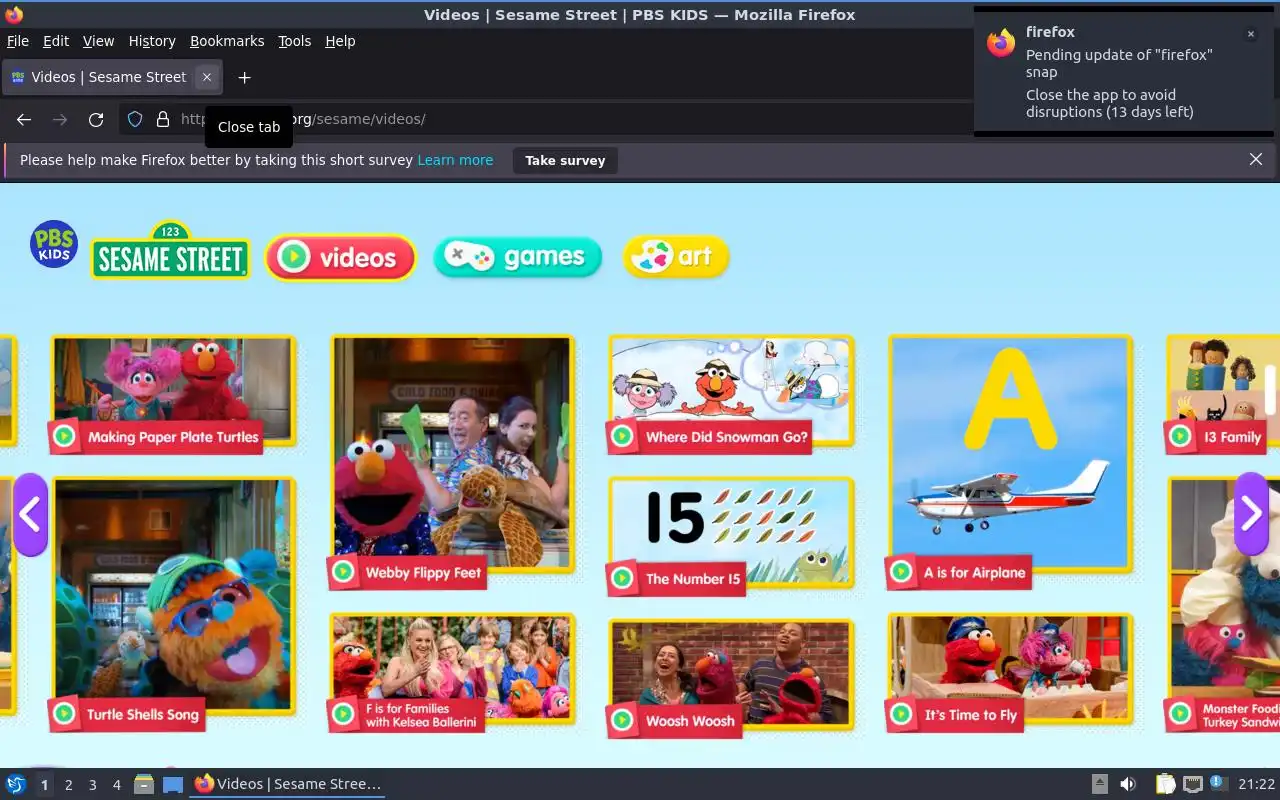Open A is for Airplane thumbnail
The height and width of the screenshot is (800, 1280).
tap(1011, 456)
